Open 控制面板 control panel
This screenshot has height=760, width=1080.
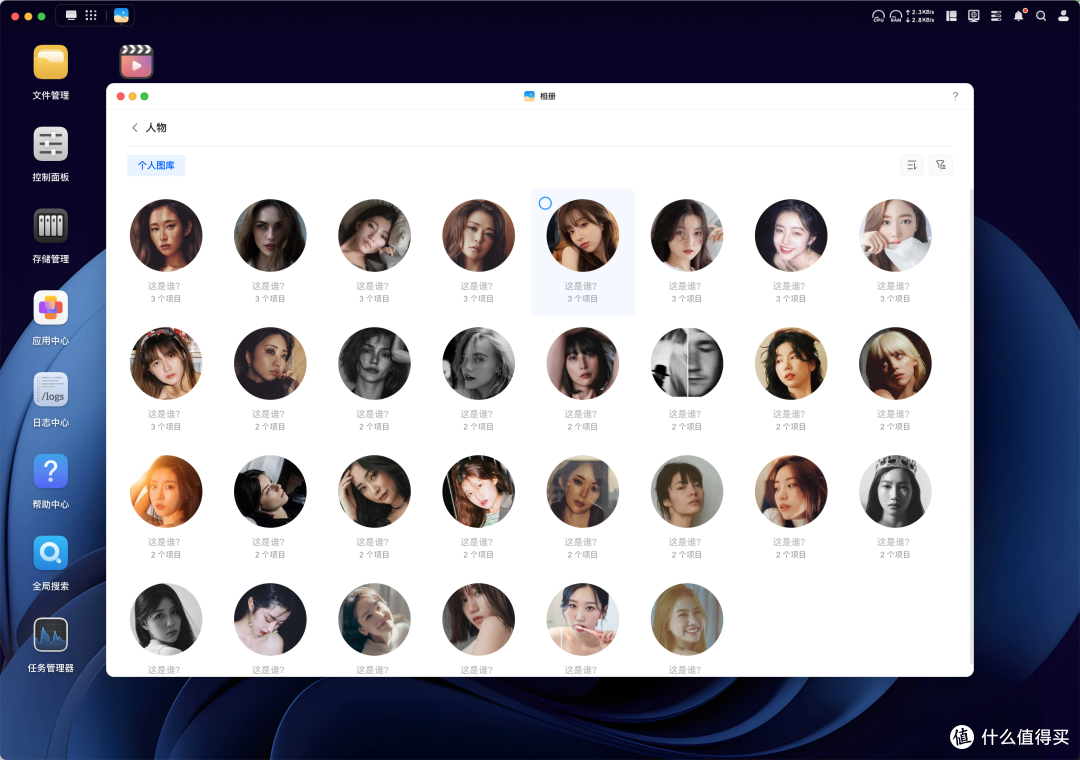click(x=51, y=145)
